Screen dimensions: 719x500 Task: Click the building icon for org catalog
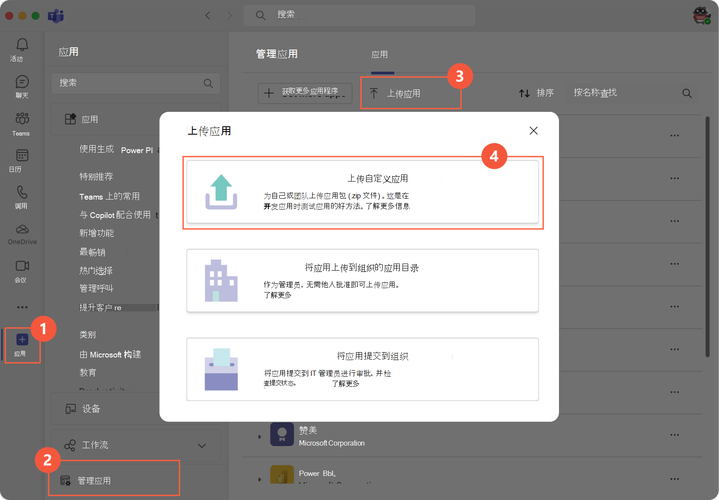coord(221,281)
